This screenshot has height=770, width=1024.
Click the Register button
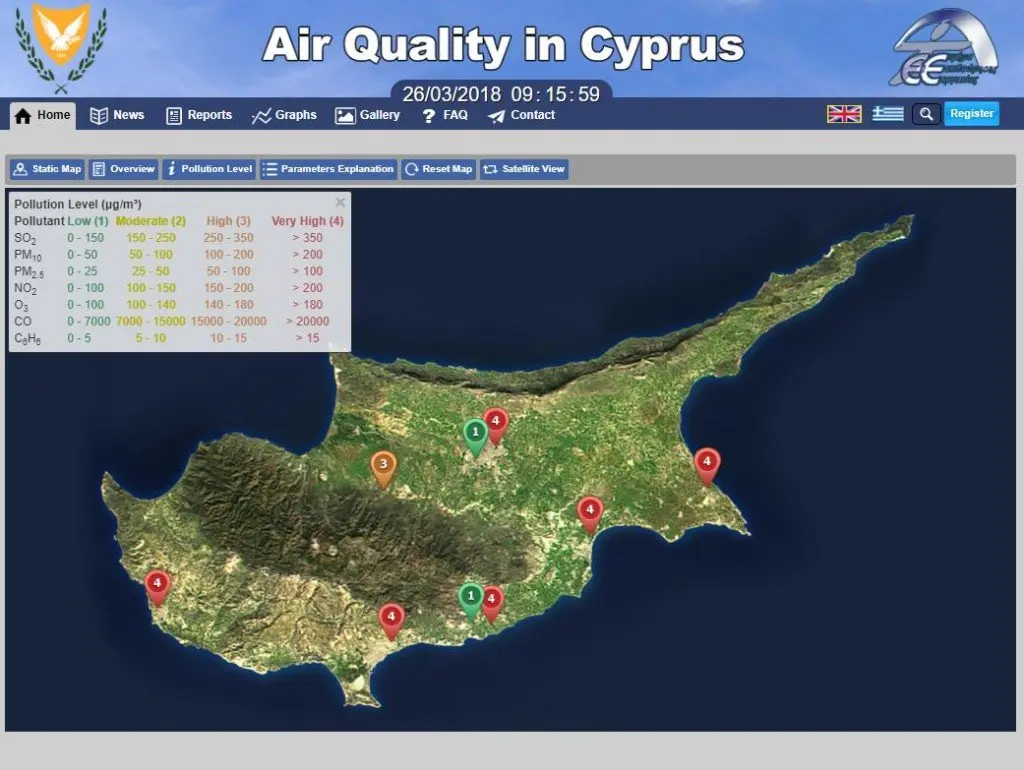point(971,114)
